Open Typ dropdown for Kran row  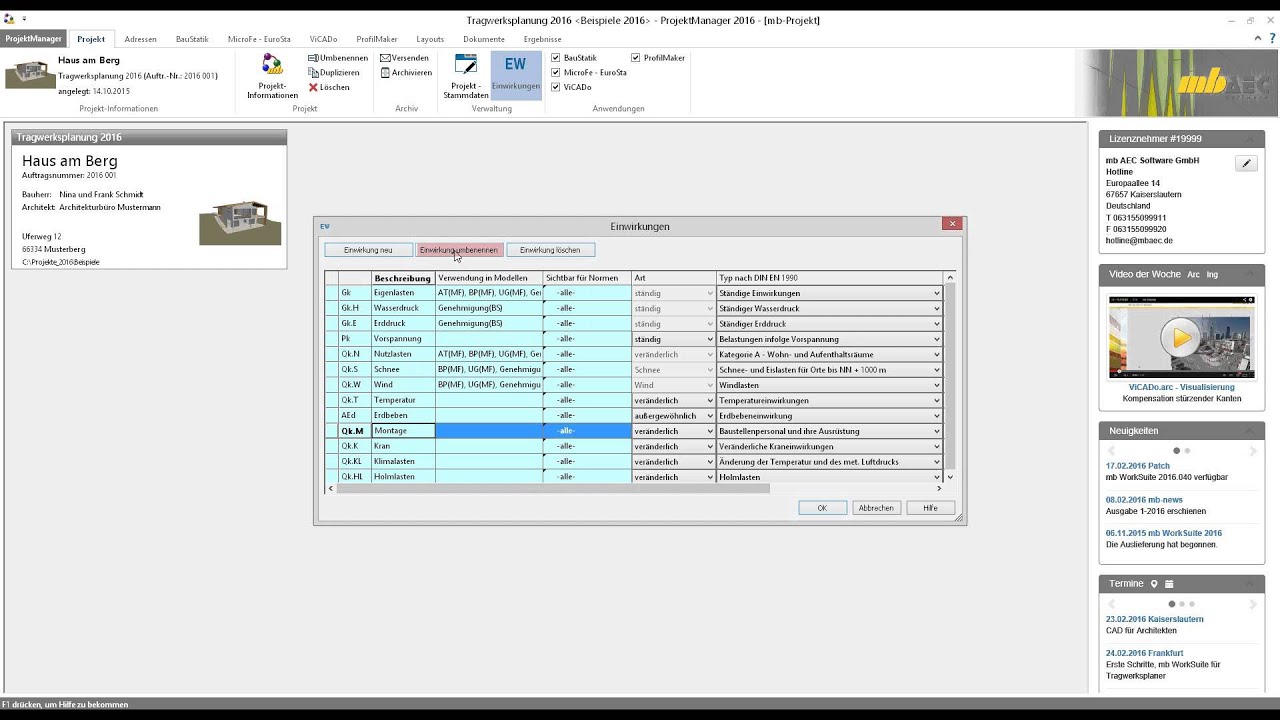click(937, 447)
